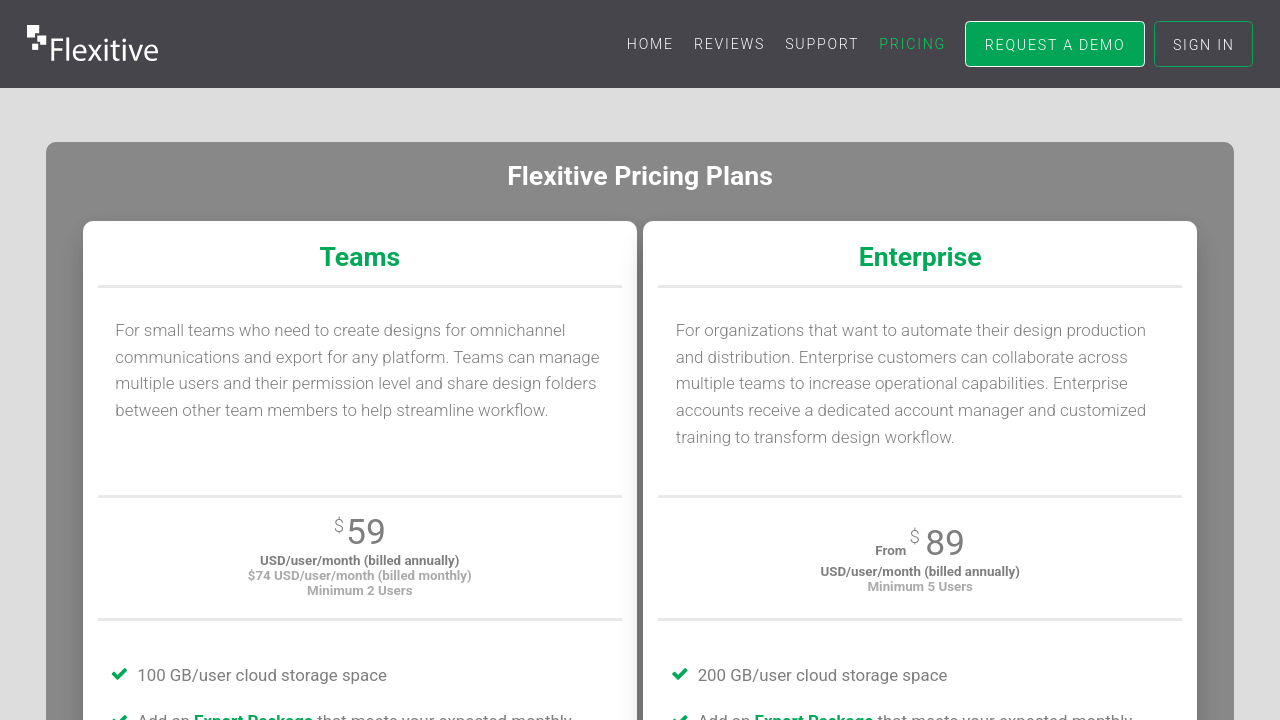This screenshot has width=1280, height=720.
Task: Open the Reviews page
Action: pos(729,44)
